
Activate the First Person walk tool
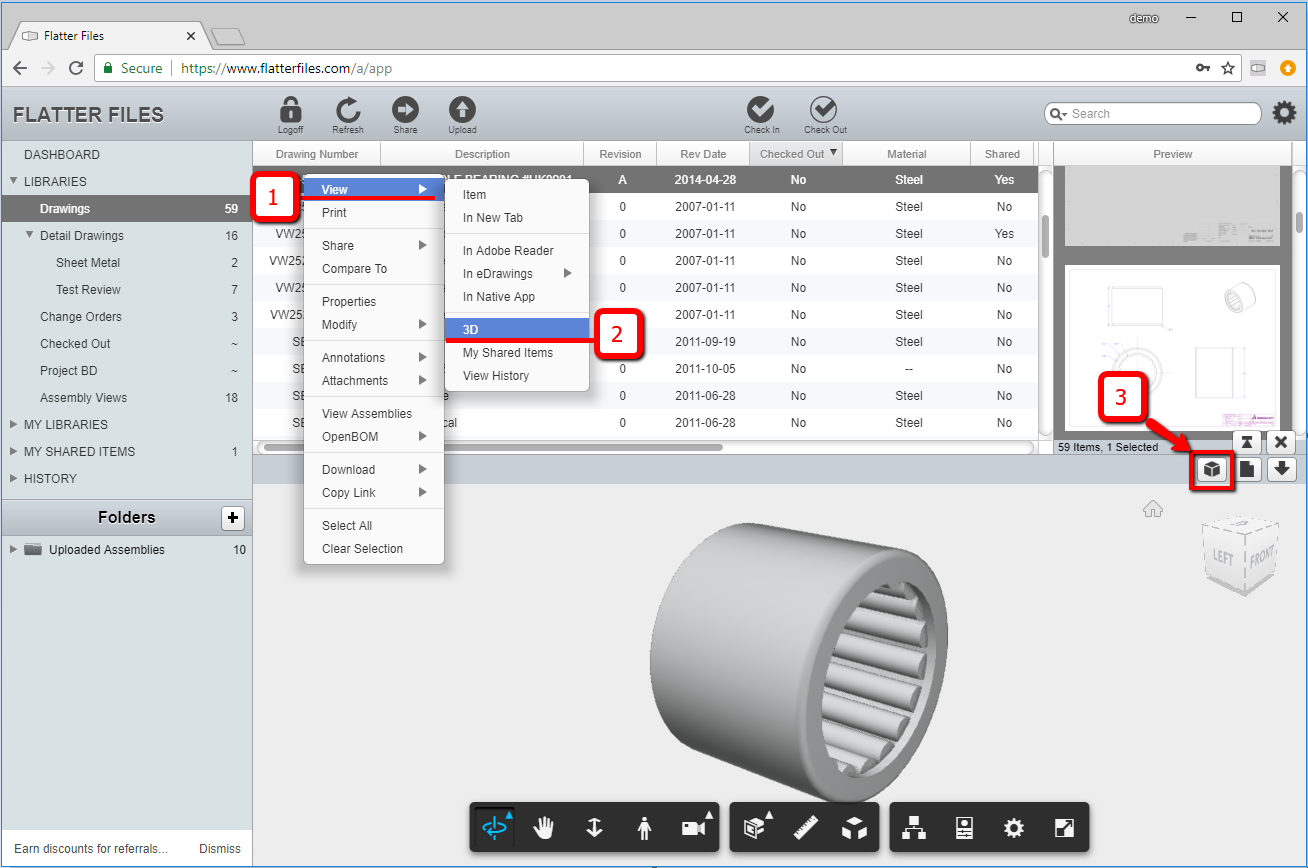coord(644,827)
